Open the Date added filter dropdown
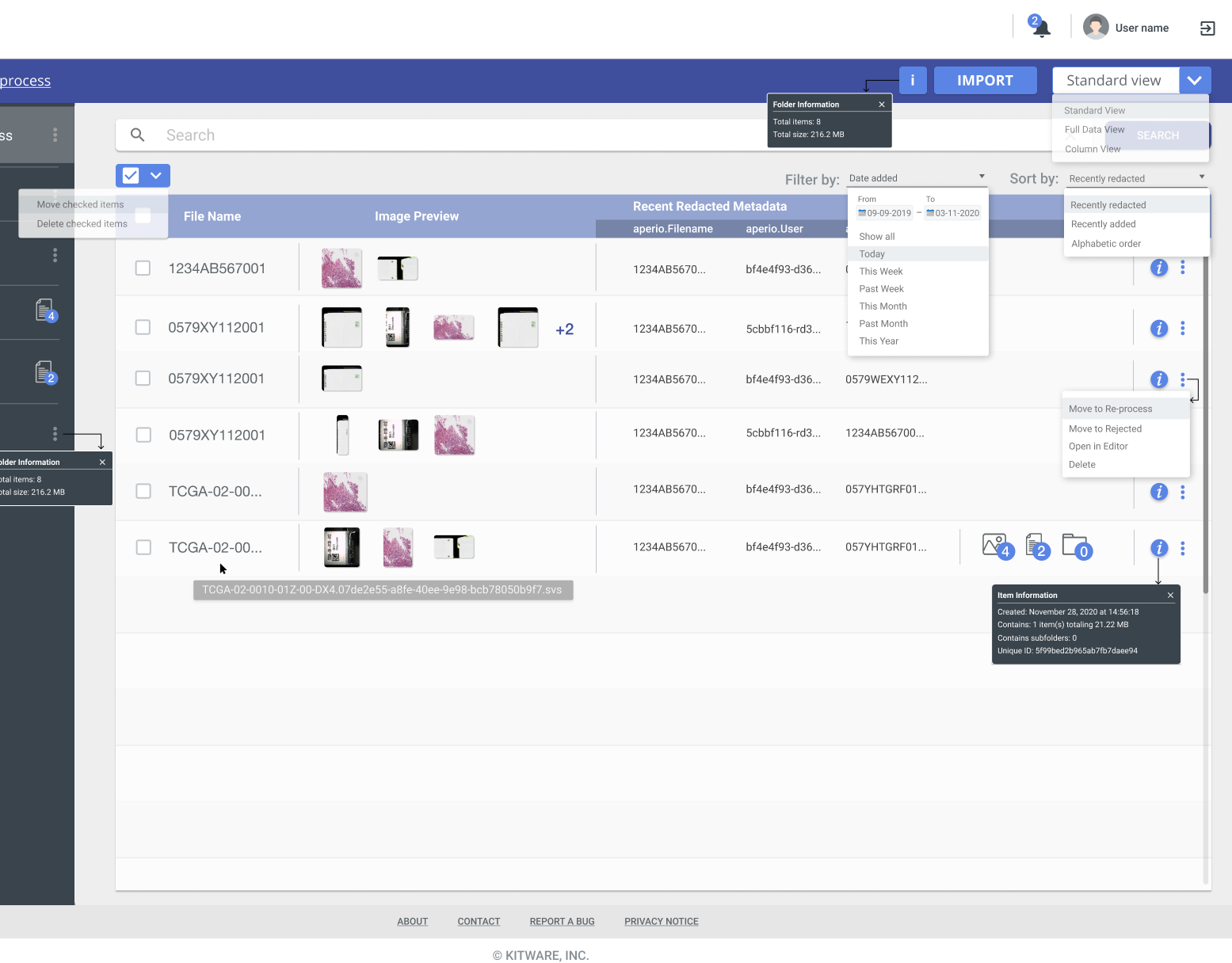The width and height of the screenshot is (1232, 963). 917,178
